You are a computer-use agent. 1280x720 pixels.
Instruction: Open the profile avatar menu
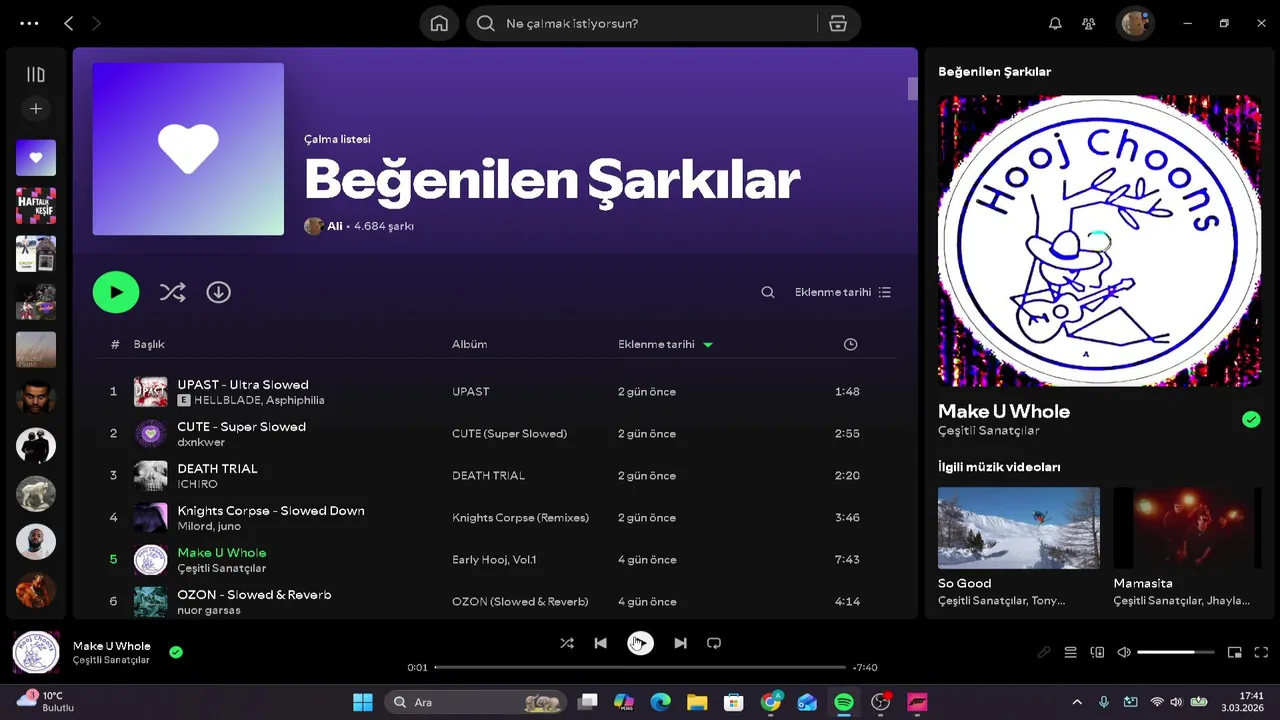[x=1134, y=23]
